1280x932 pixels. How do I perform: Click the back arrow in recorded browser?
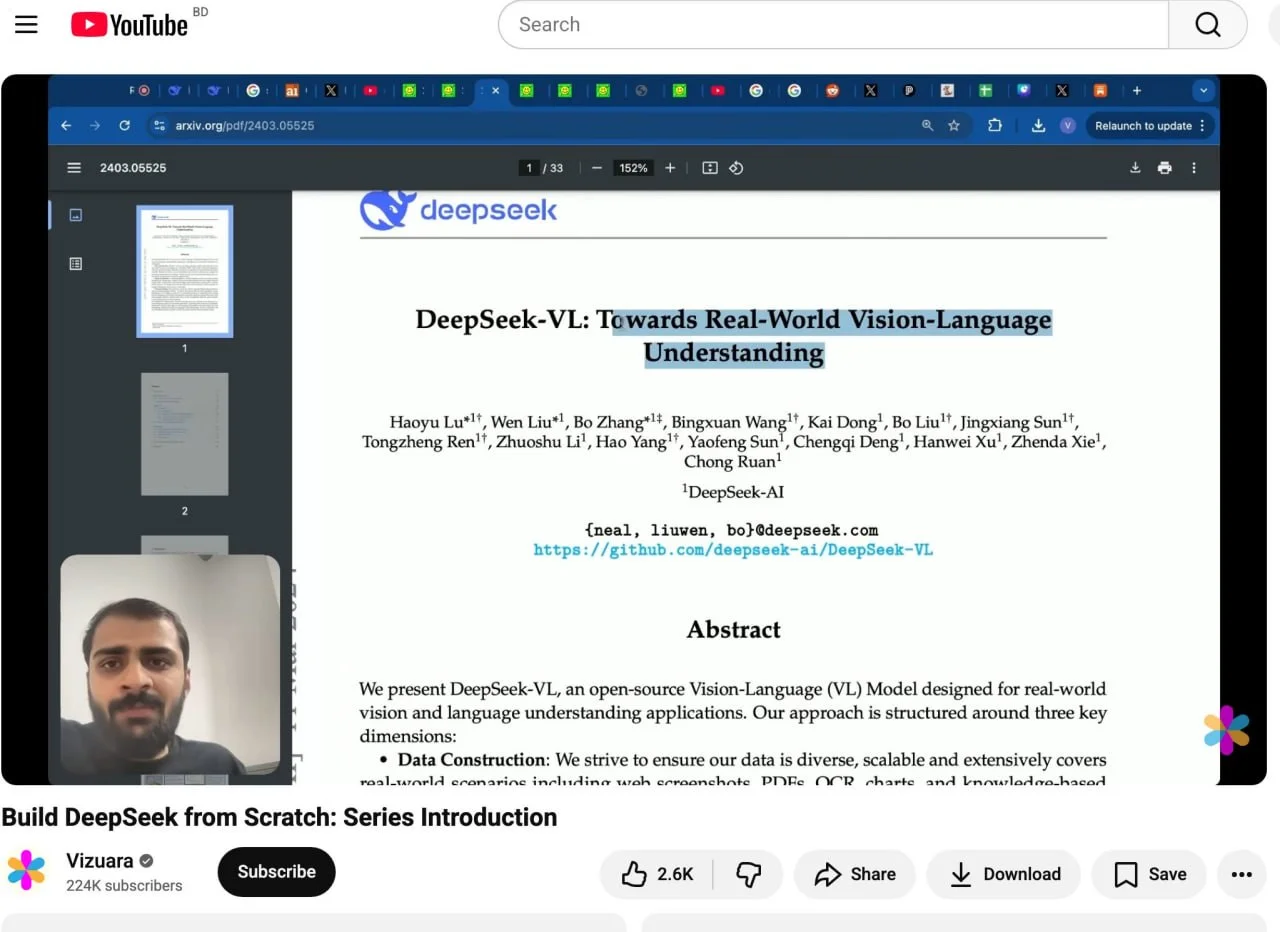[x=66, y=126]
